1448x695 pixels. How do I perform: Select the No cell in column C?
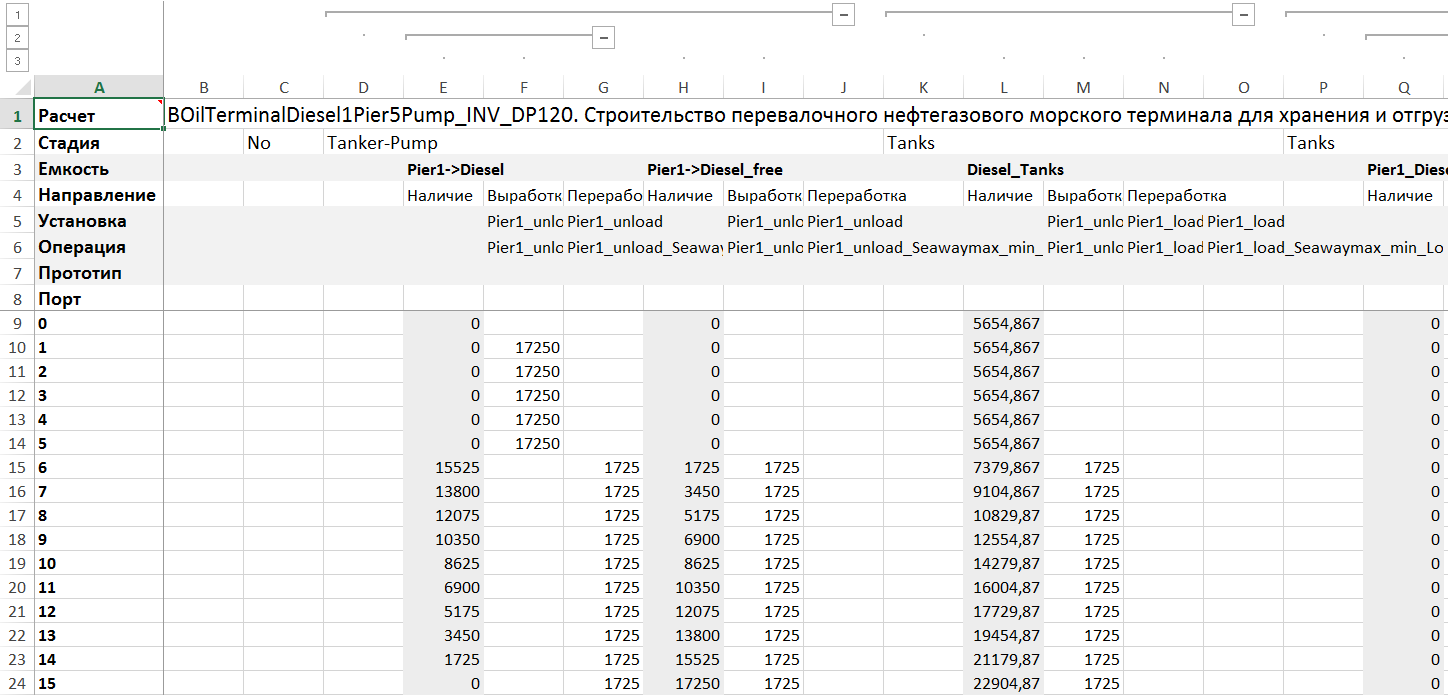tap(283, 143)
